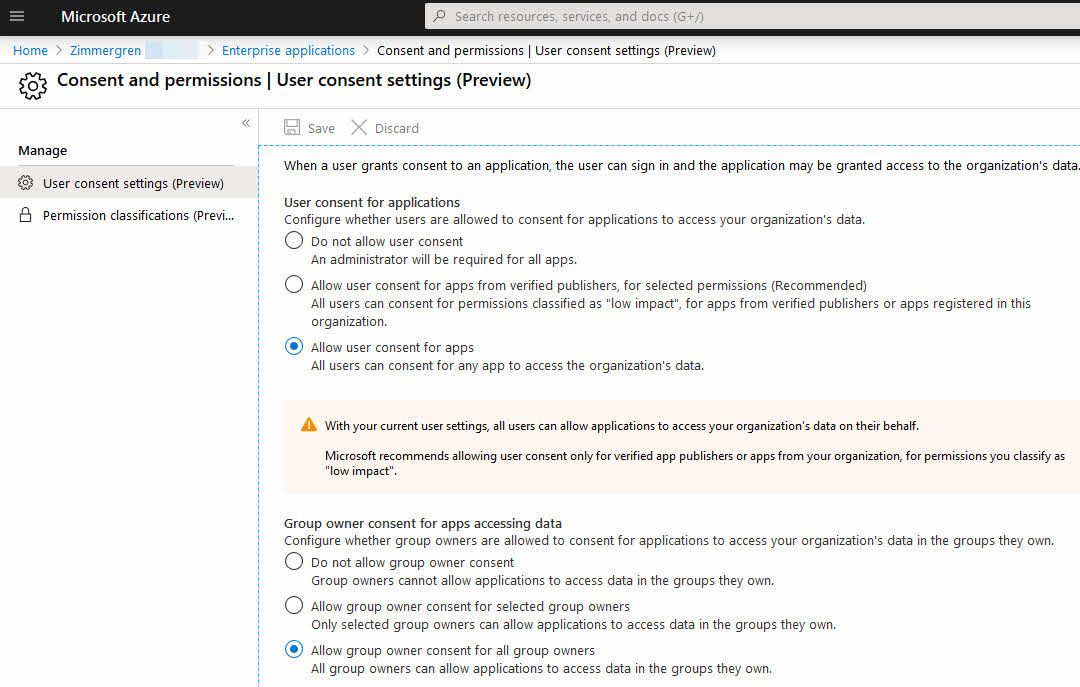Click the Manage section heading
Viewport: 1080px width, 687px height.
[x=43, y=150]
